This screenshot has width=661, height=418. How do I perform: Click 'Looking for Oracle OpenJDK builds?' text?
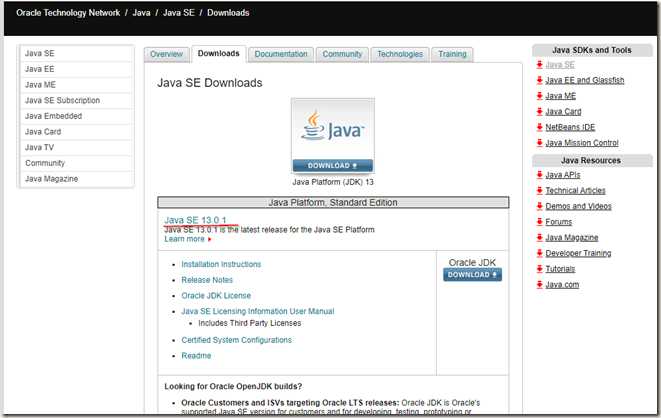[233, 386]
